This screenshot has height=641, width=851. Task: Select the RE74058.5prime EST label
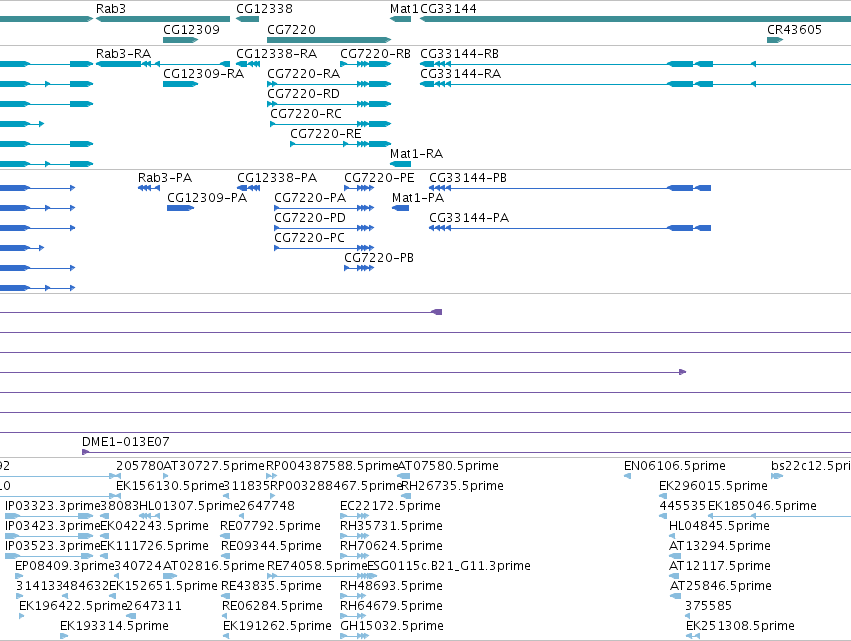tap(317, 567)
